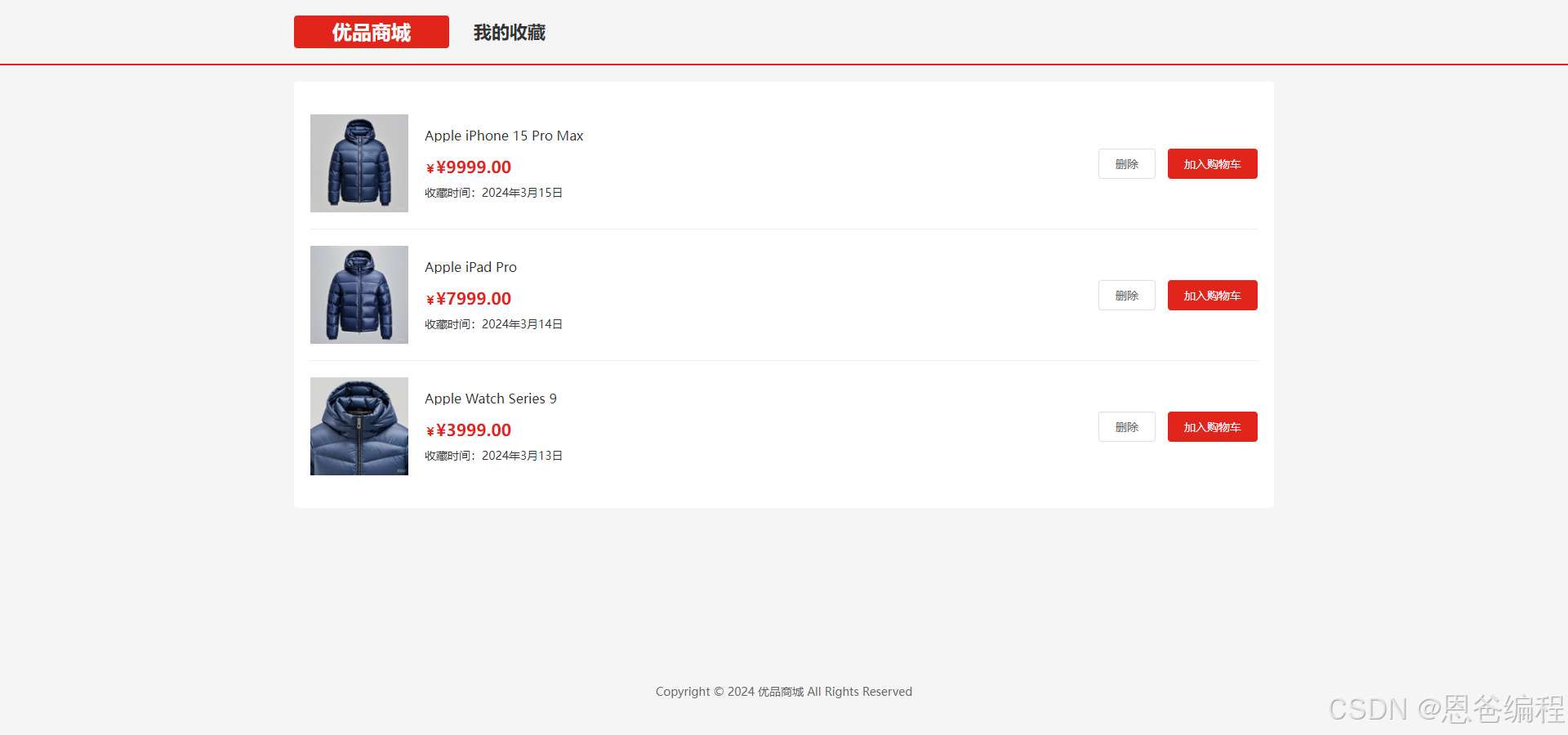Add iPhone 15 Pro Max to cart (加入购物车)
This screenshot has width=1568, height=735.
coord(1213,164)
